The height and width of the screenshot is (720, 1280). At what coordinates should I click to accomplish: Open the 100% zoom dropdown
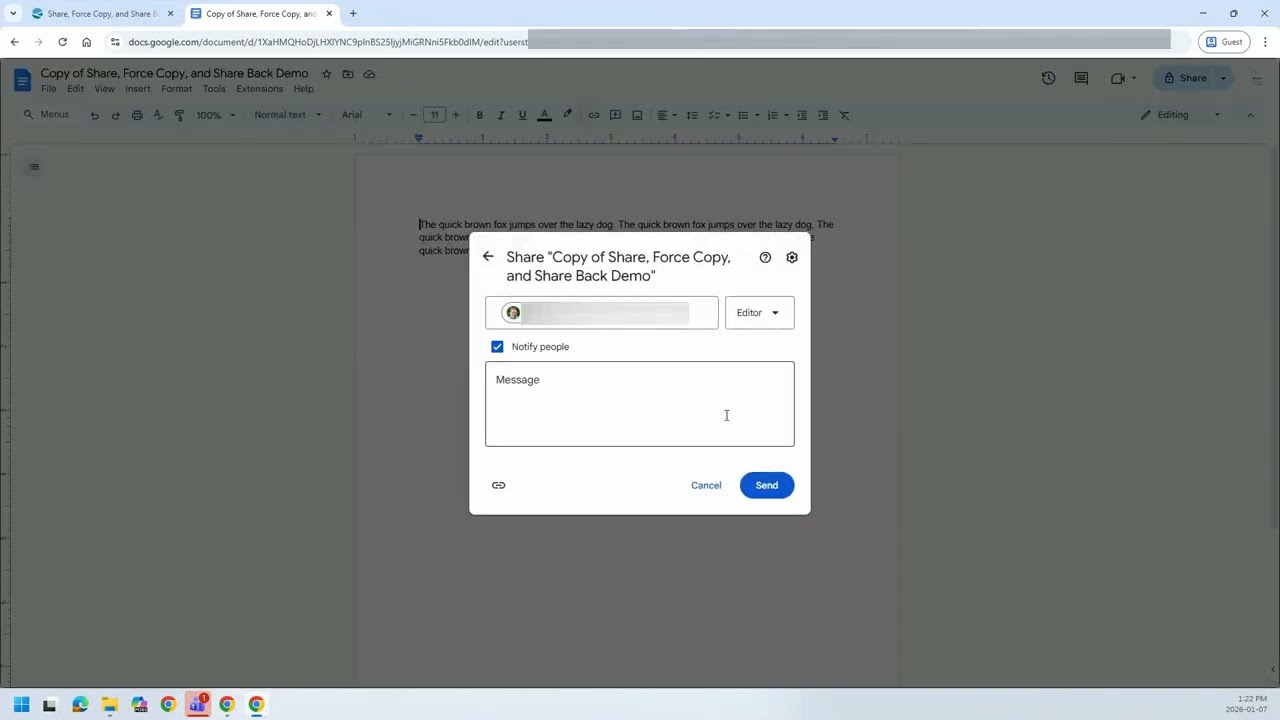tap(215, 115)
